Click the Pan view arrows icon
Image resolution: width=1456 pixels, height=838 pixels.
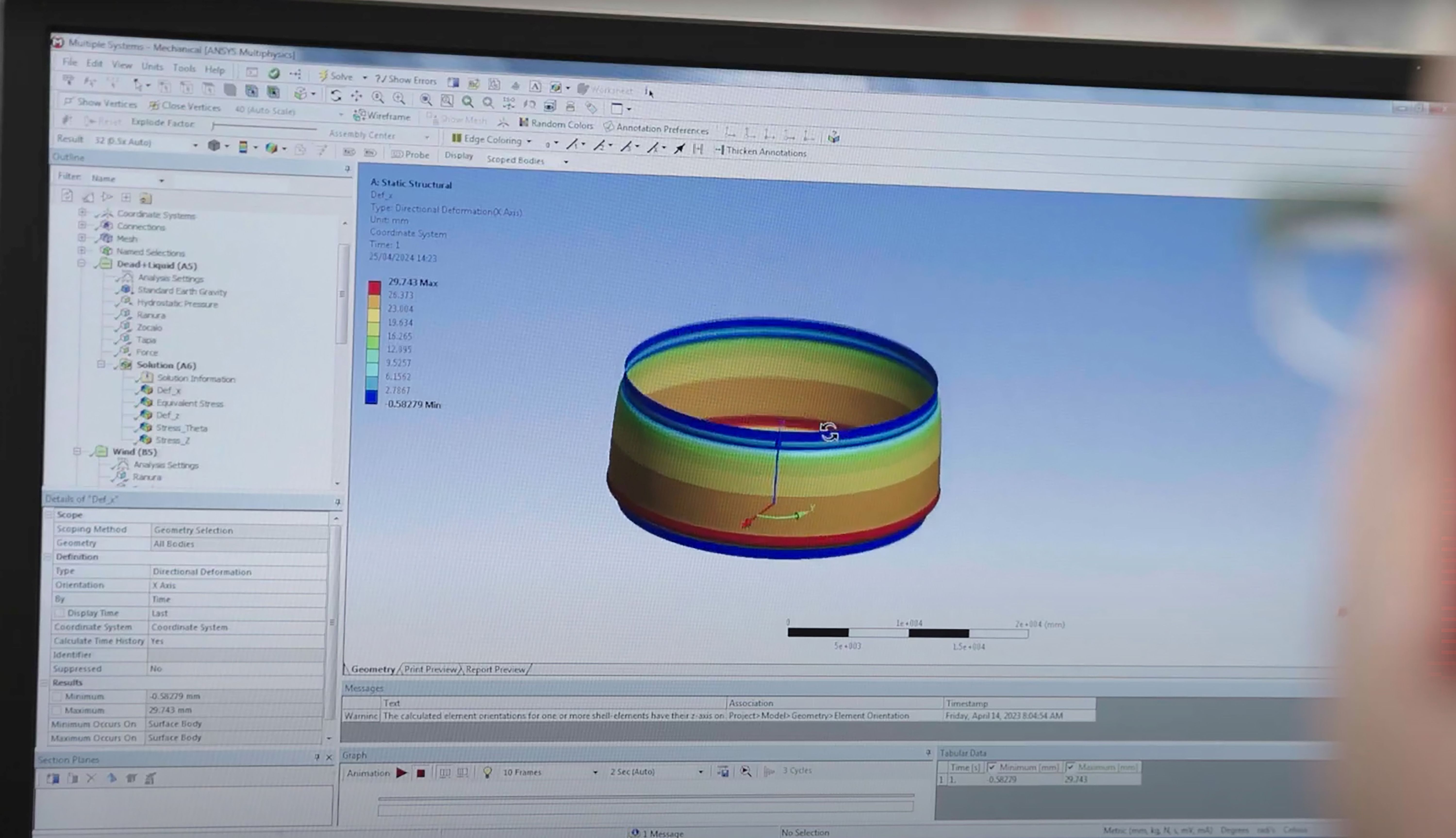[x=356, y=96]
